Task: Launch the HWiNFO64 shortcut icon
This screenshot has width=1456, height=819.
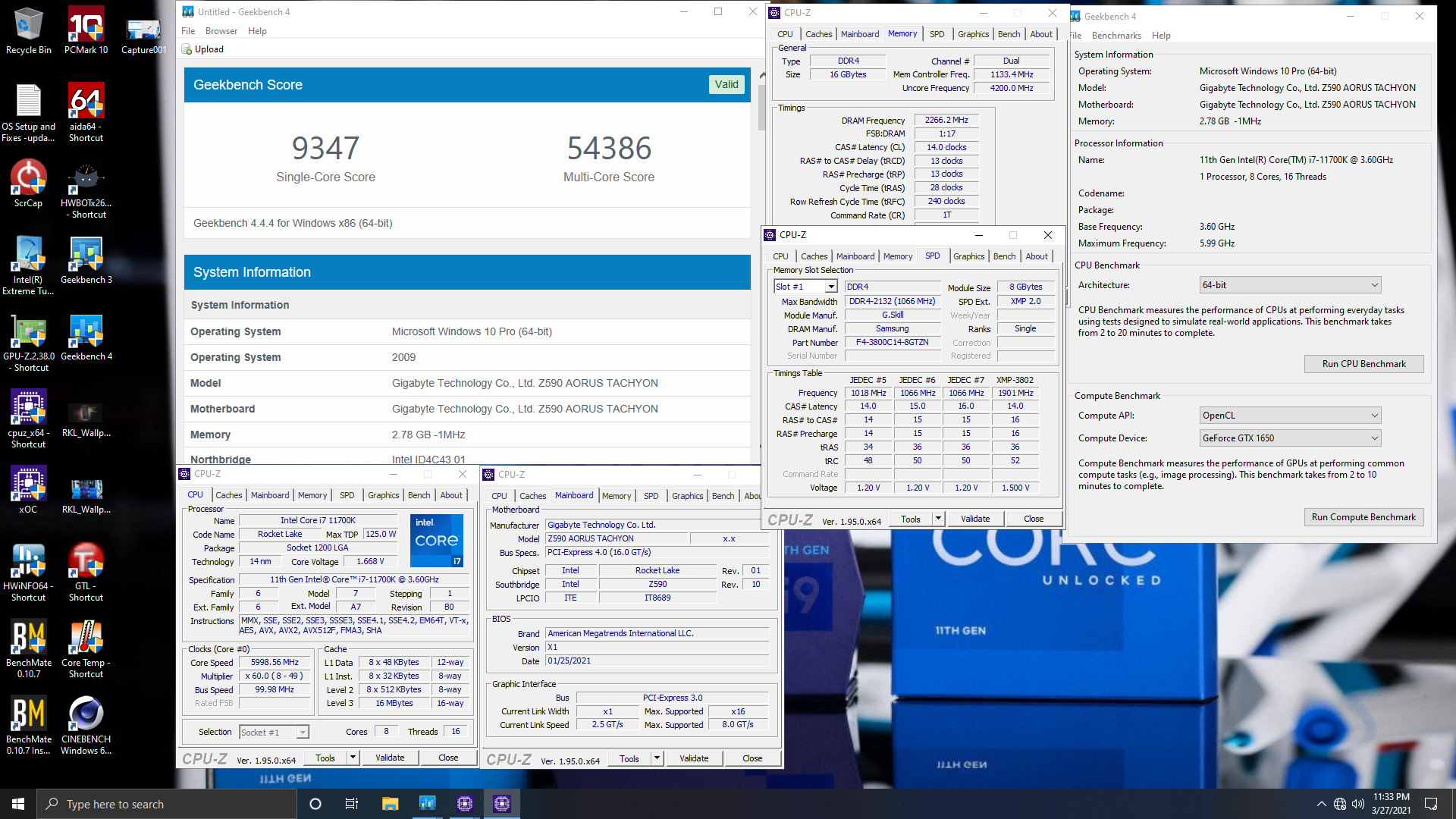Action: pyautogui.click(x=28, y=573)
